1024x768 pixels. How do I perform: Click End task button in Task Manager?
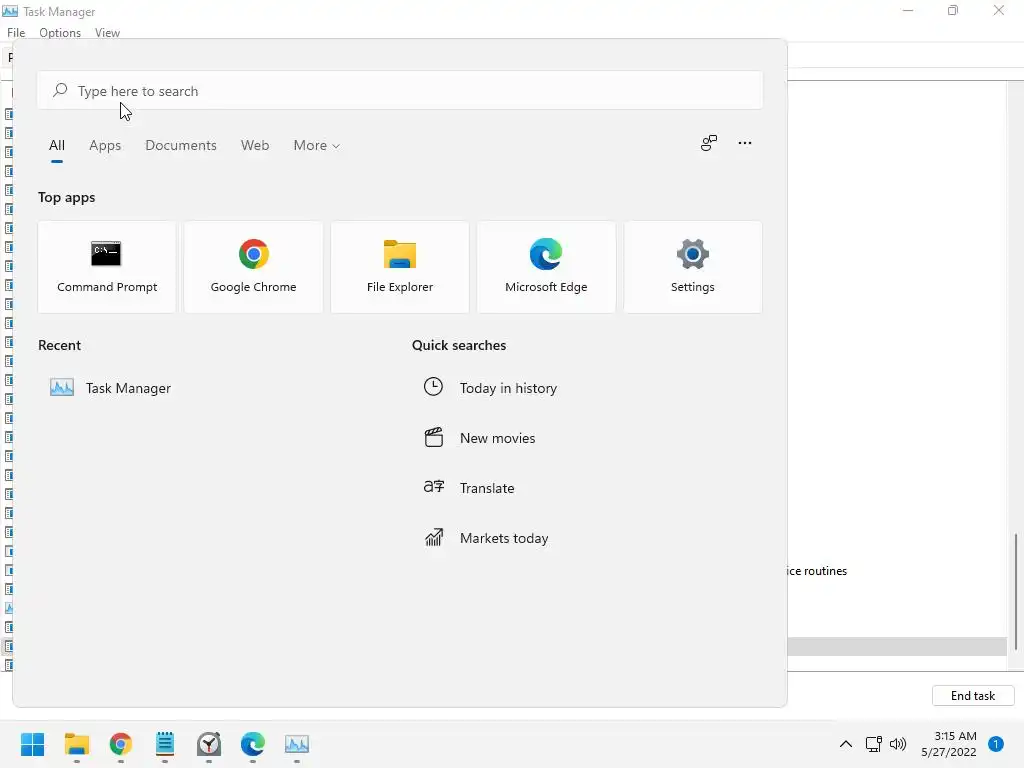pyautogui.click(x=973, y=696)
